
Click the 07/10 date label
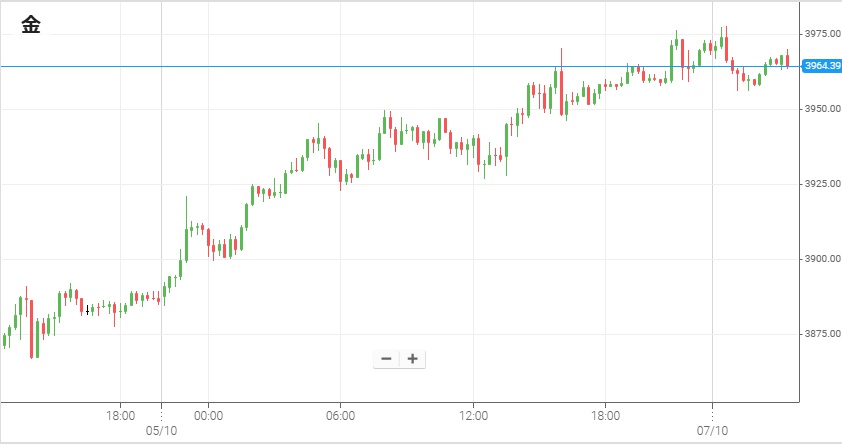(x=712, y=431)
